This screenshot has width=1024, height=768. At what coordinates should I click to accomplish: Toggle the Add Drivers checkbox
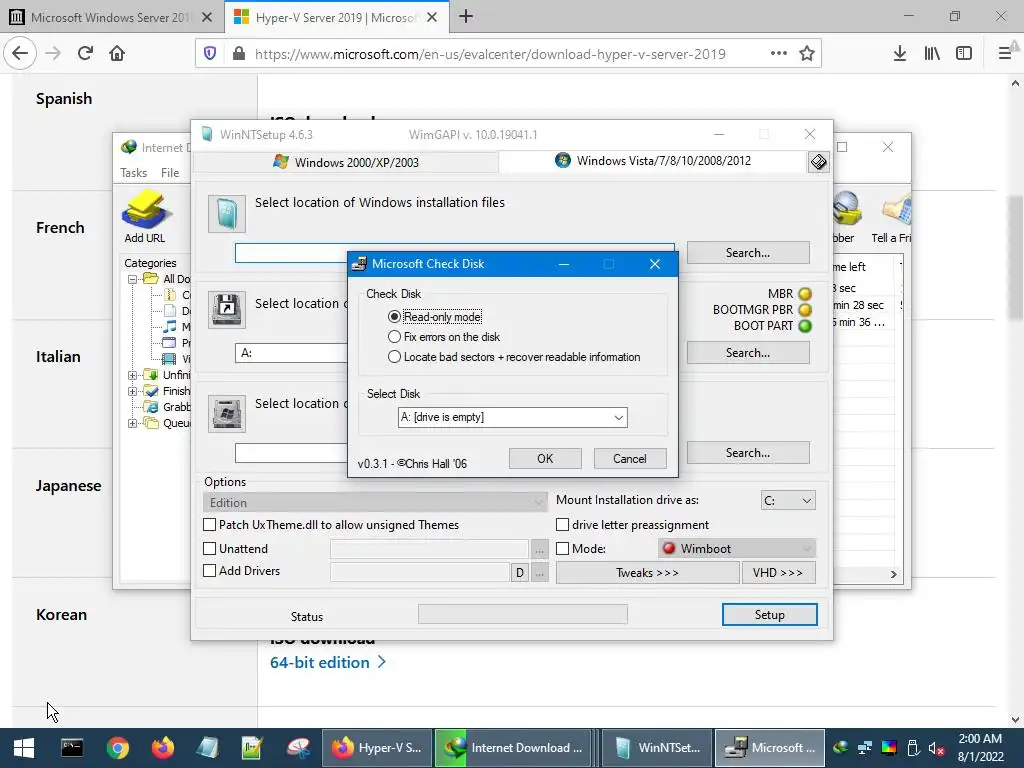(x=210, y=571)
